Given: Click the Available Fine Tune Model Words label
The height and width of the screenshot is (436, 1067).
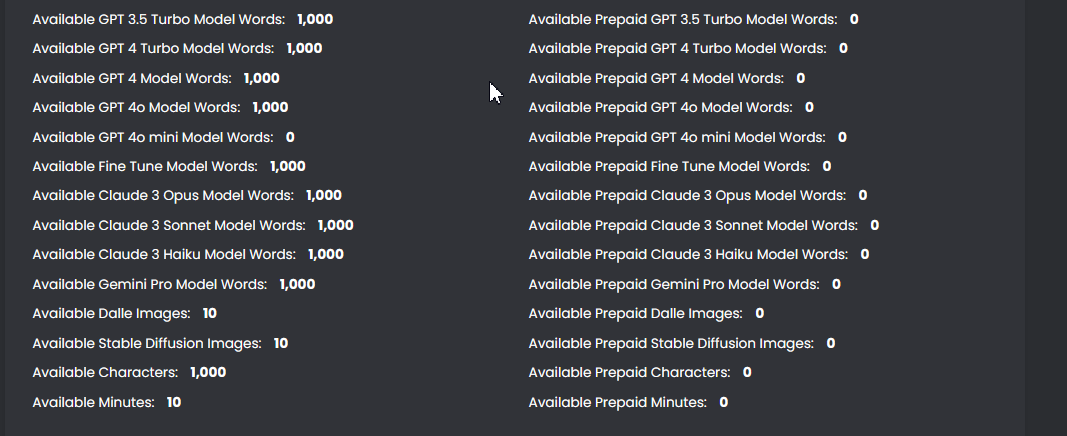Looking at the screenshot, I should [145, 166].
